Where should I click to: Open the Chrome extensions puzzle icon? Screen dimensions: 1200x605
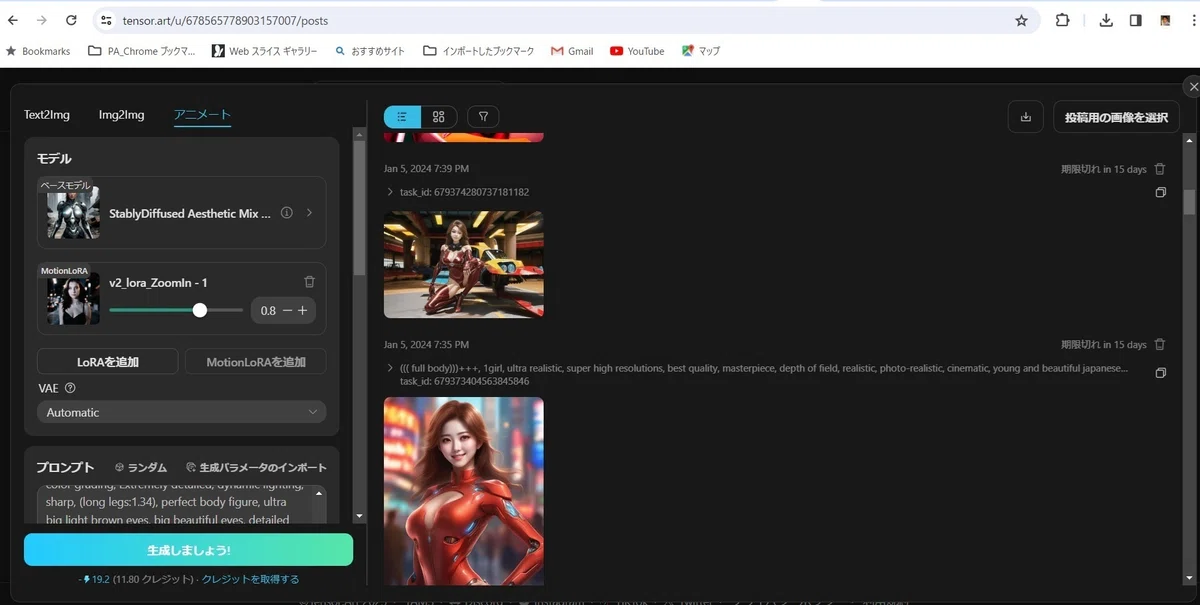coord(1062,20)
